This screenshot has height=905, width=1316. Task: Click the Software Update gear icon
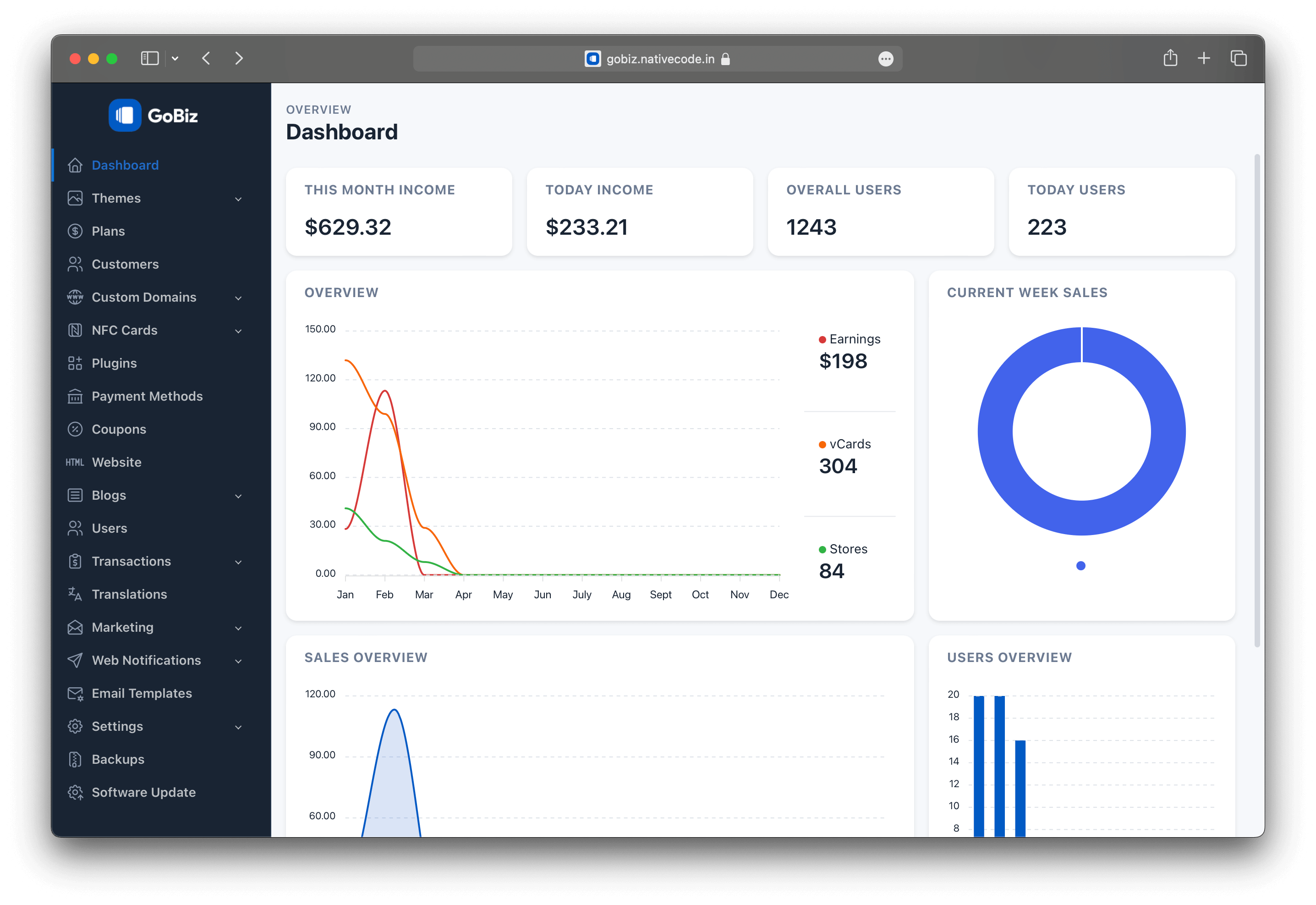[x=75, y=792]
